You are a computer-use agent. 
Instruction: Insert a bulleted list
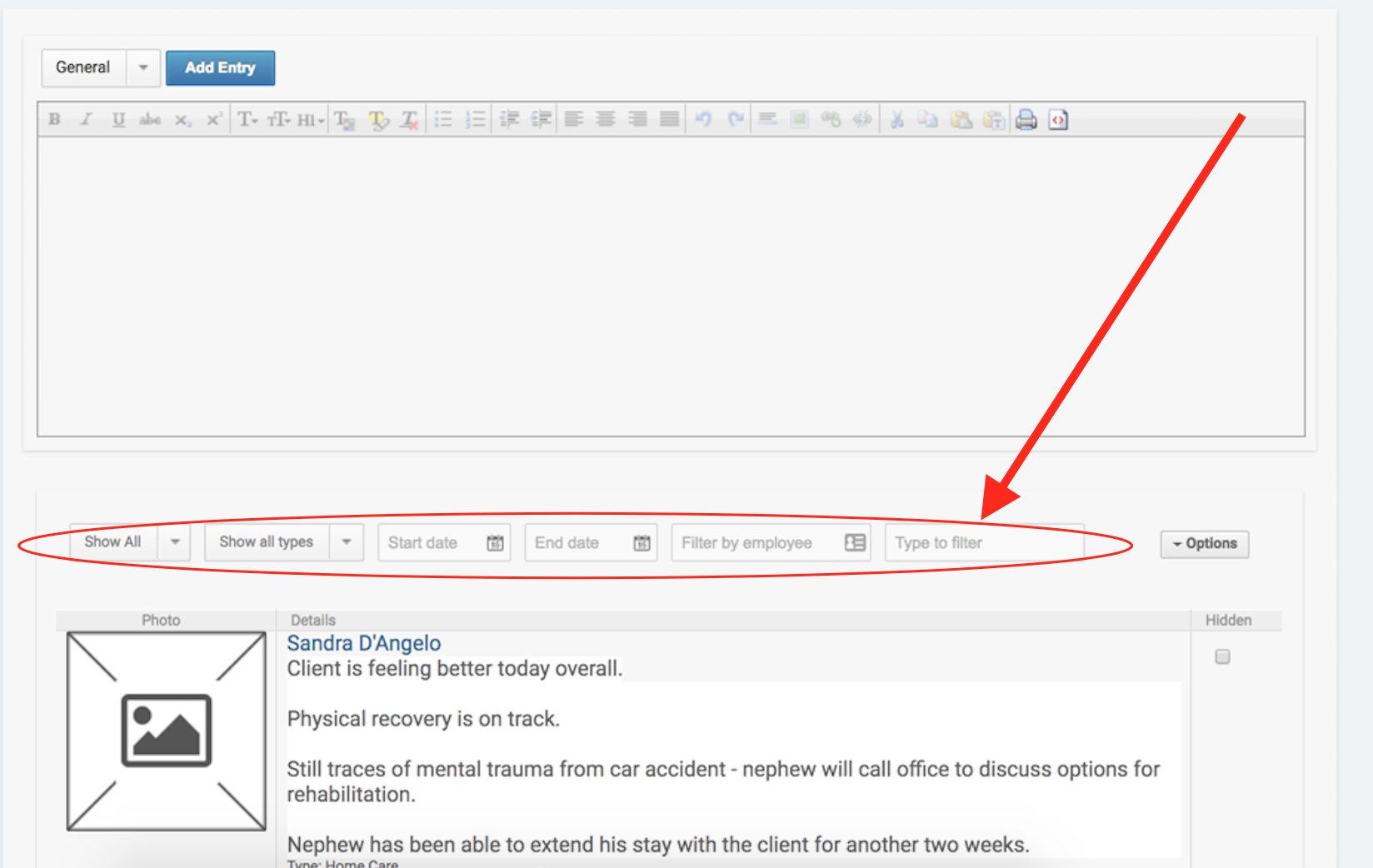tap(443, 119)
